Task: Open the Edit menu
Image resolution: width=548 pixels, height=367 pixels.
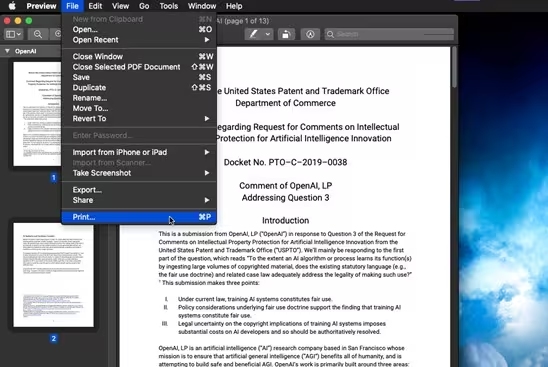Action: pyautogui.click(x=95, y=6)
